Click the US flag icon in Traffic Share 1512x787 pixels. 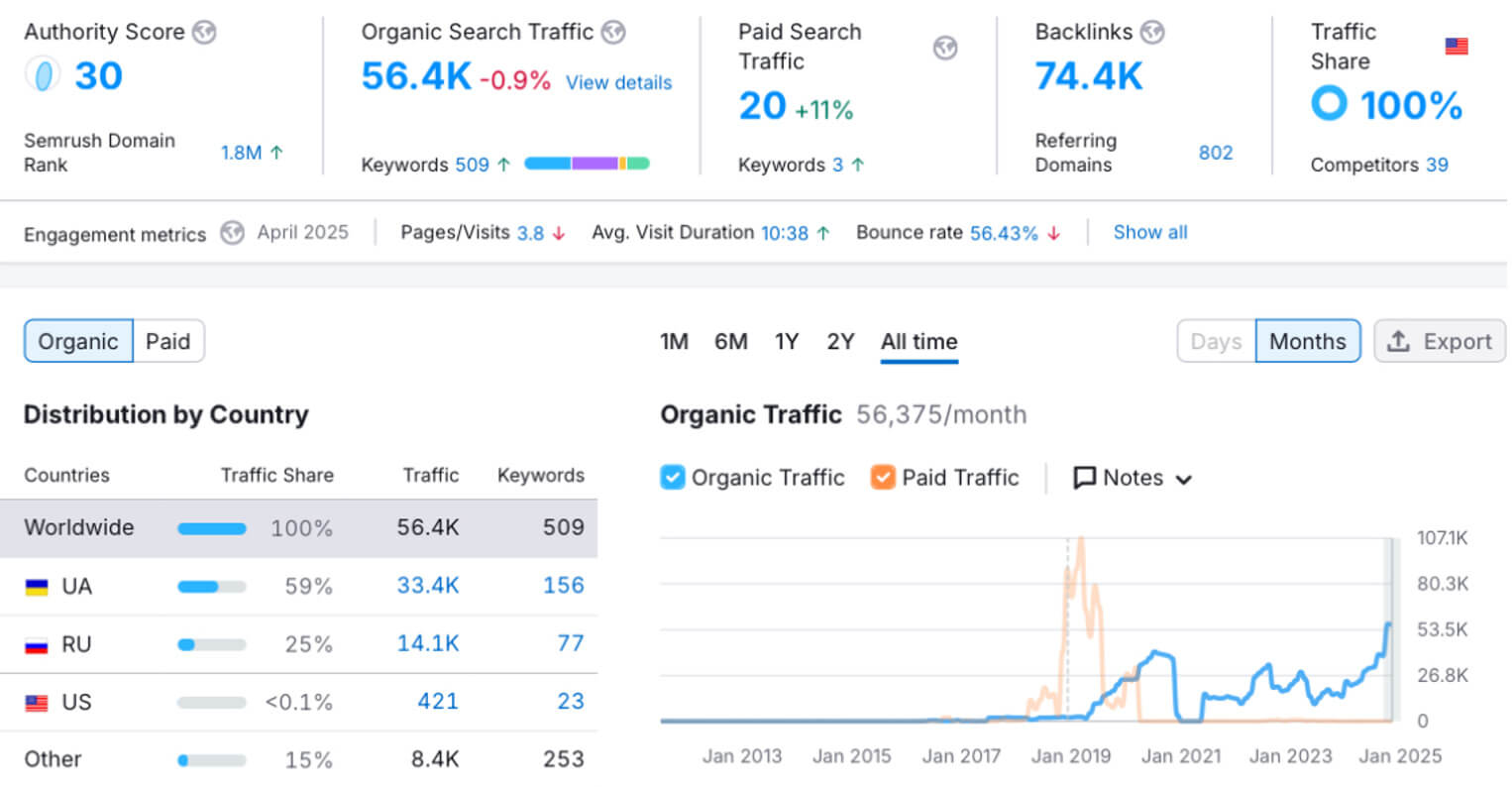[1456, 47]
